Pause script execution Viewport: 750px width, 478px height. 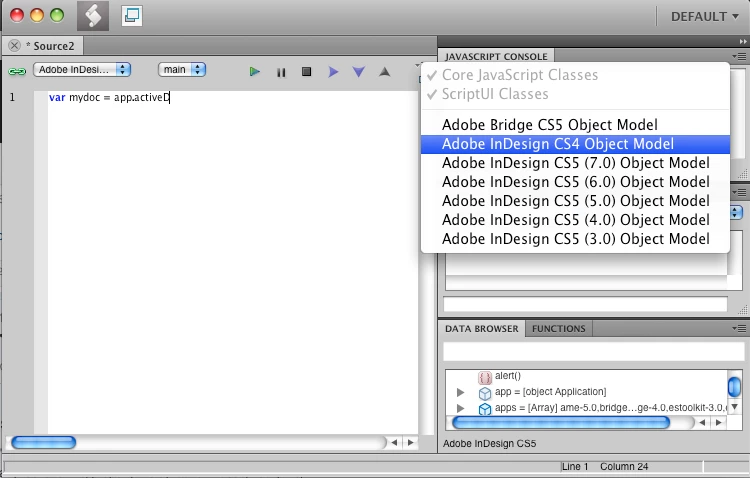[x=281, y=72]
